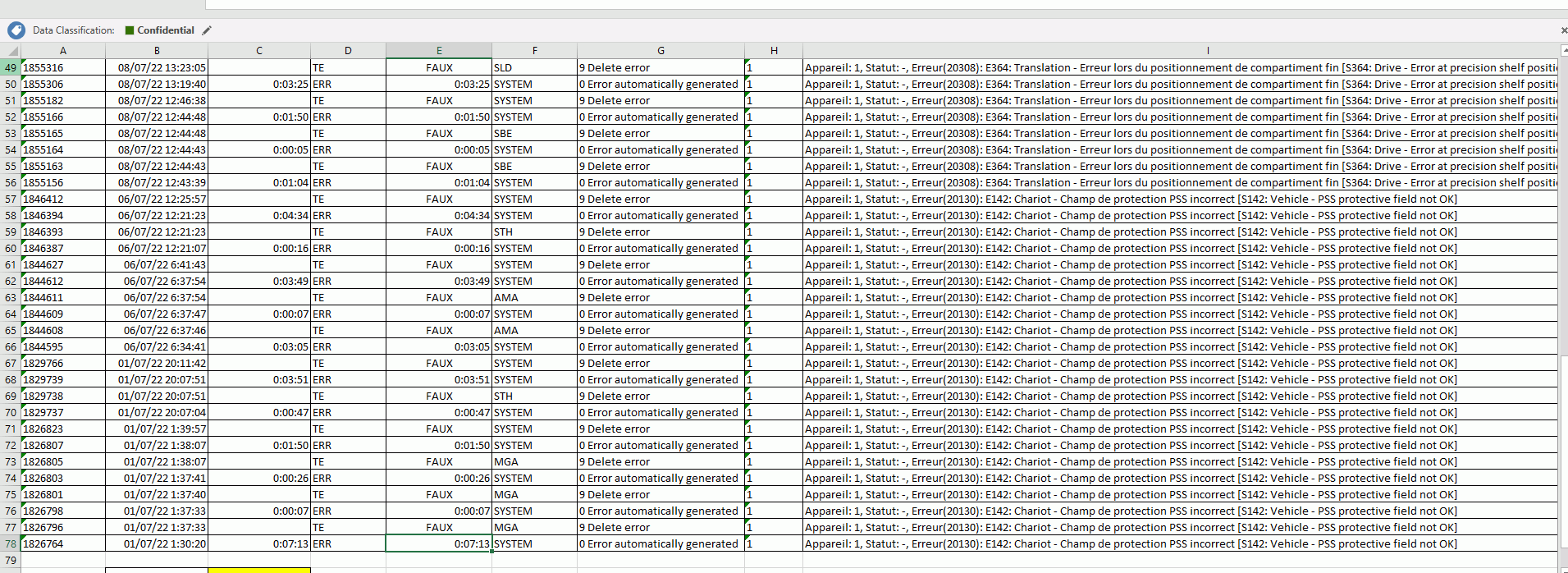Close the Data Classification bar
This screenshot has height=573, width=1568.
[1564, 30]
